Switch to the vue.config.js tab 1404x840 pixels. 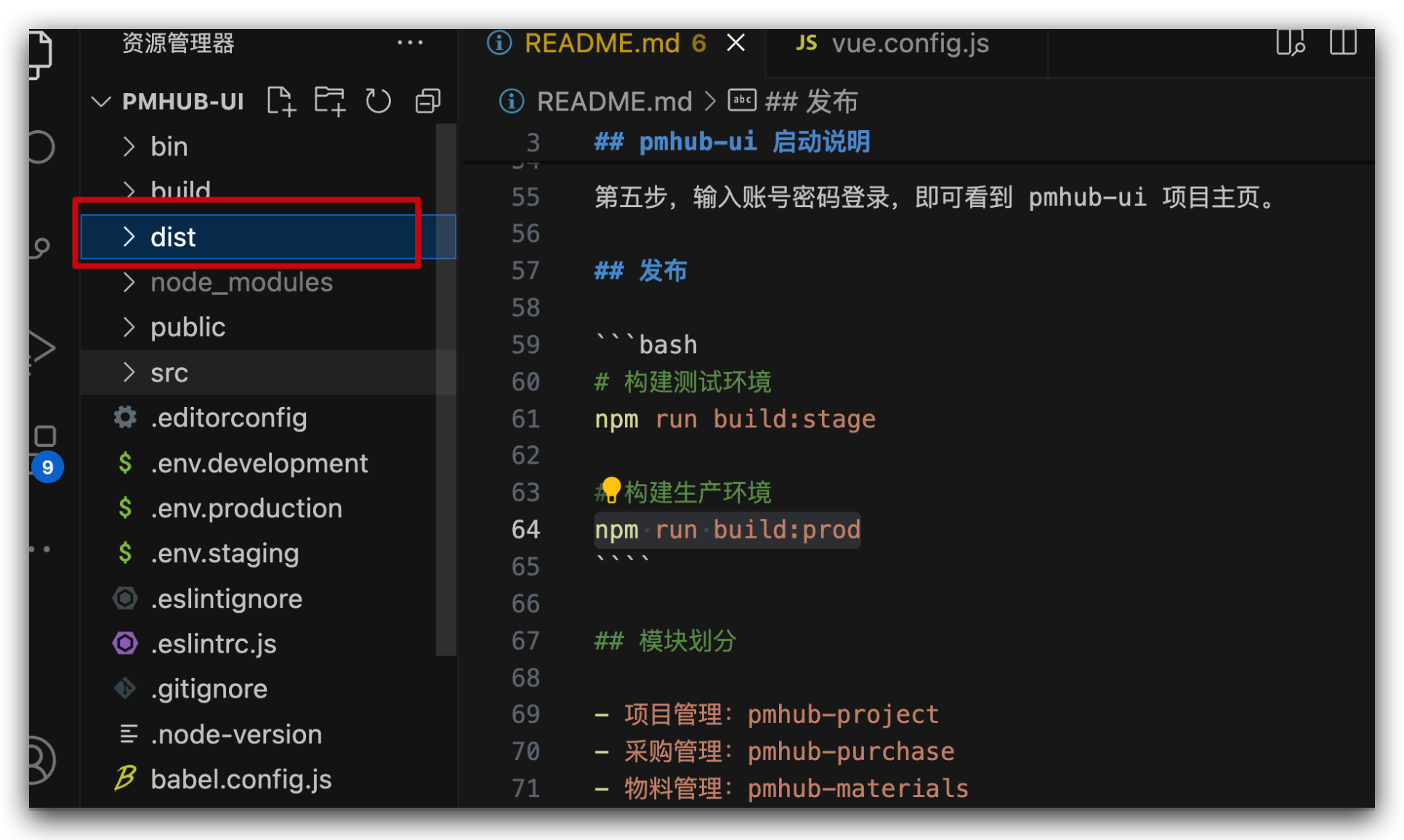click(910, 43)
